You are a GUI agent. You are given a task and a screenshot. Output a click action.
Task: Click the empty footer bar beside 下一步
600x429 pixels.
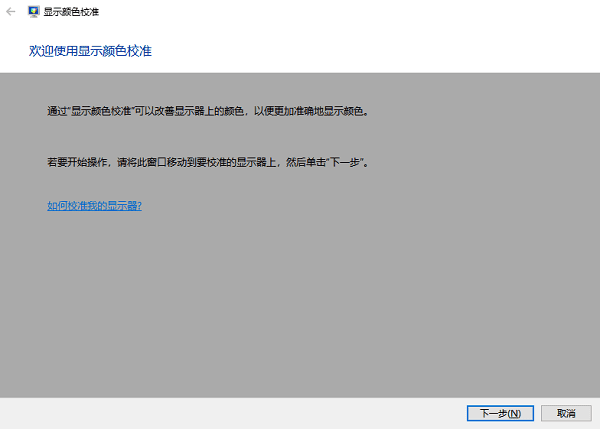(x=230, y=413)
